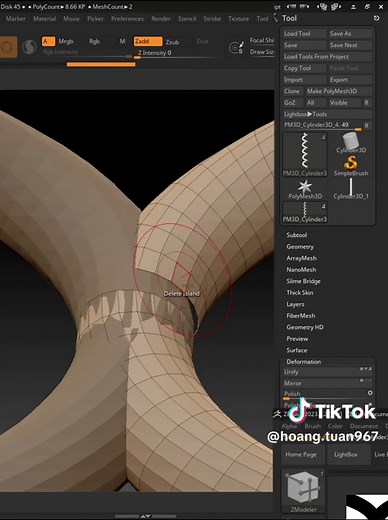Expand the Thick Skin section
Viewport: 388px width, 520px height.
(300, 293)
